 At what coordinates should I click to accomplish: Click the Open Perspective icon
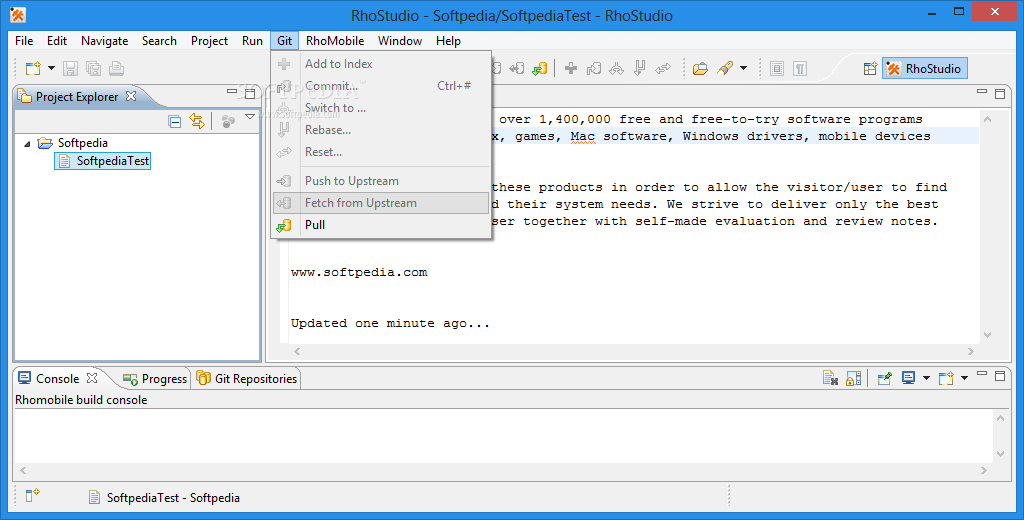pyautogui.click(x=870, y=68)
